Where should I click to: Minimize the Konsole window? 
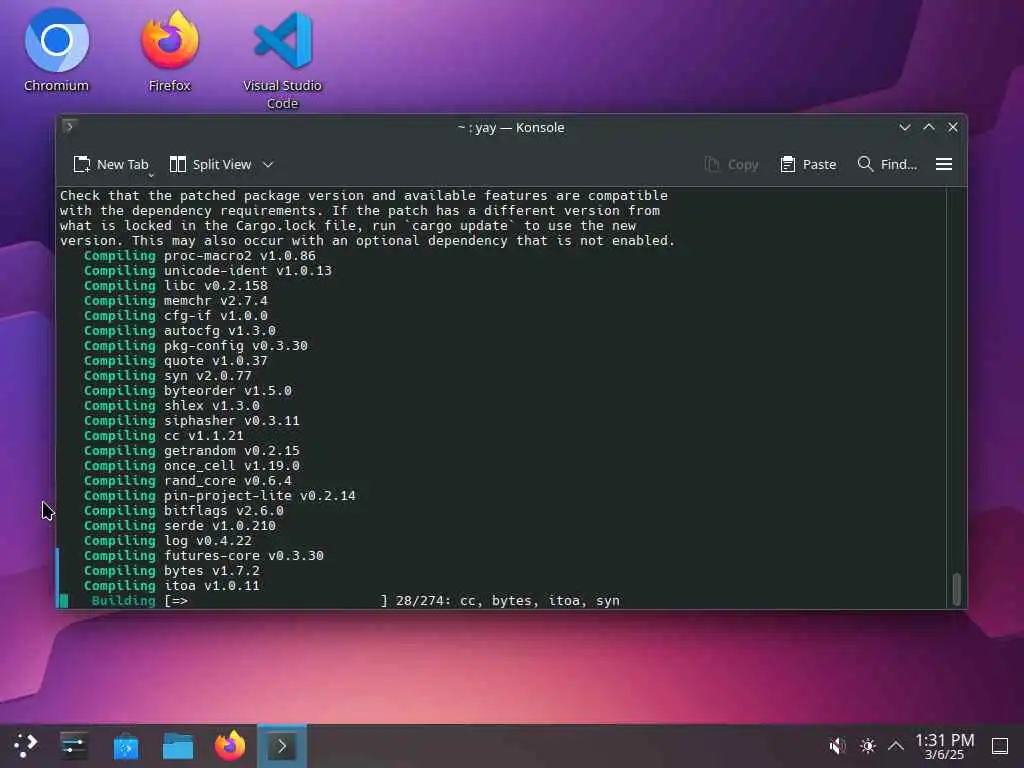[904, 127]
